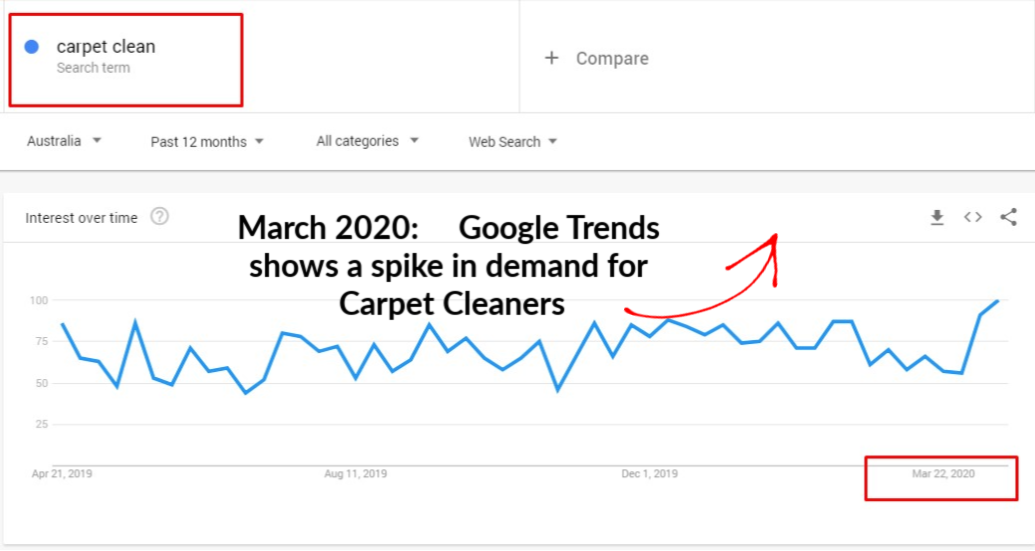The width and height of the screenshot is (1035, 551).
Task: Click the chart peak at 100
Action: pyautogui.click(x=997, y=302)
